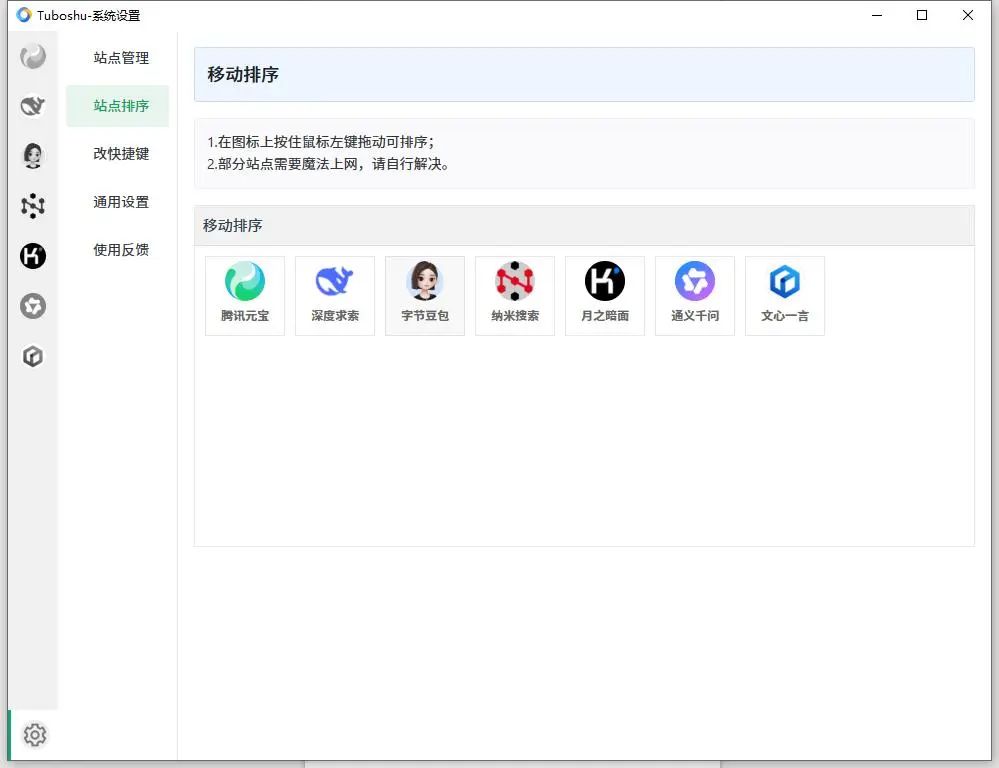999x768 pixels.
Task: Open Wenxin Yiyan icon in left sidebar
Action: pos(32,356)
